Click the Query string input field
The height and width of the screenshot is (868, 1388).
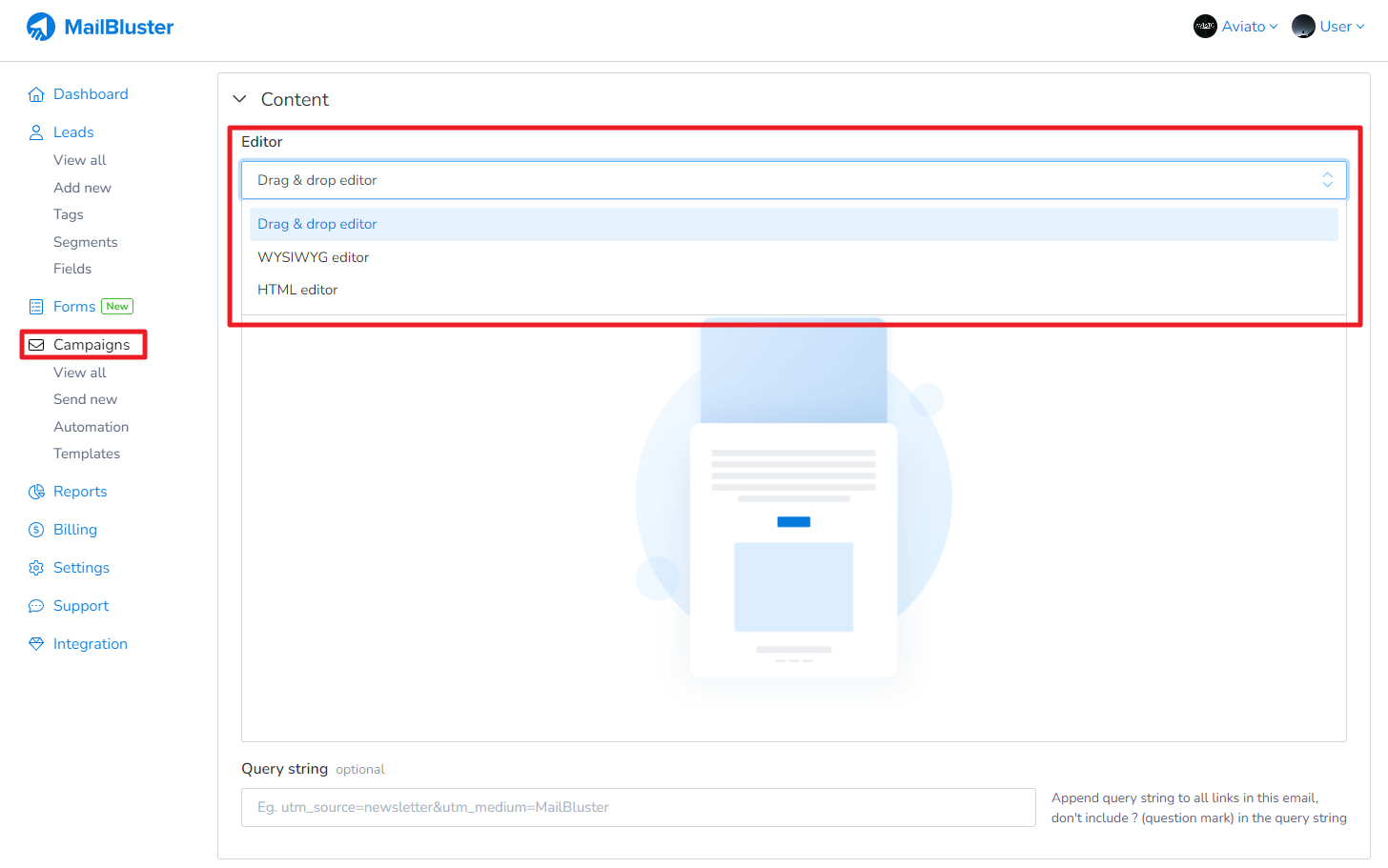pyautogui.click(x=639, y=807)
